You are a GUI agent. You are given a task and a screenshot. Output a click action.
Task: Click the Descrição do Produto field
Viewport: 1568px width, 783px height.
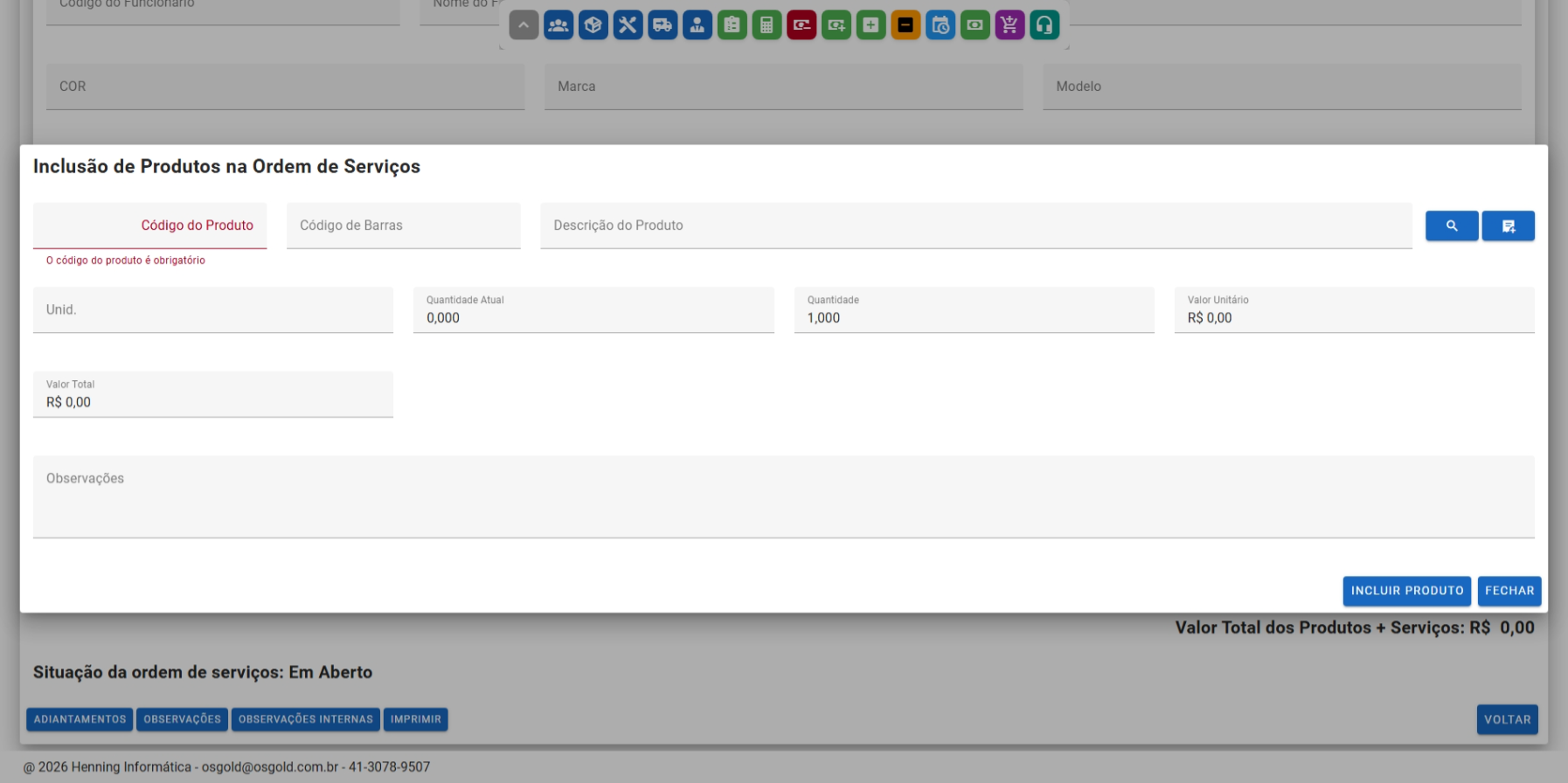(x=975, y=225)
